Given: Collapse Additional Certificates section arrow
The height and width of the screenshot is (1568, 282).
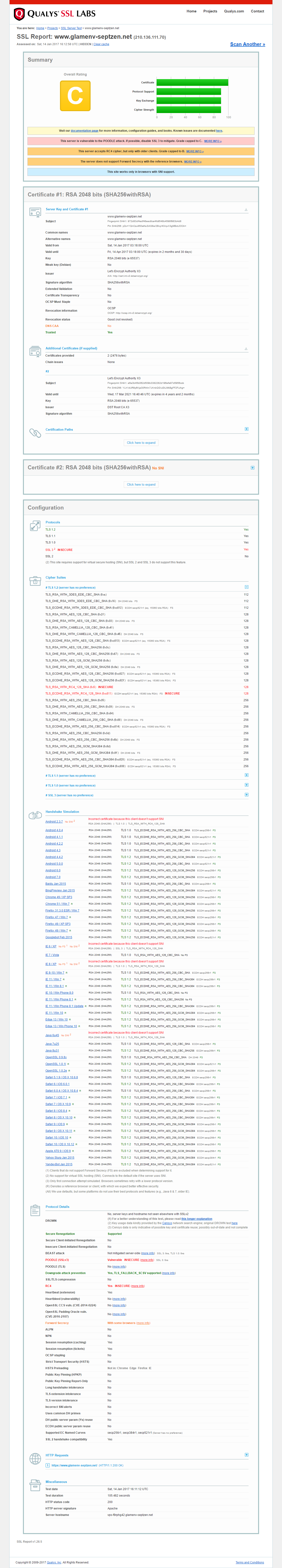Looking at the screenshot, I should click(246, 349).
